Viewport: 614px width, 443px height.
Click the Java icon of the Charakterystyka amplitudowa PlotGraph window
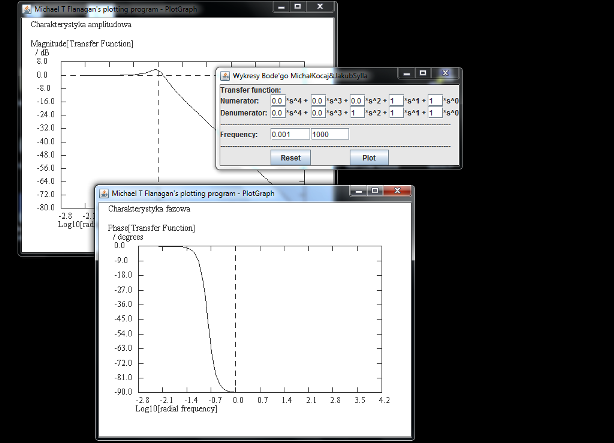pos(27,9)
